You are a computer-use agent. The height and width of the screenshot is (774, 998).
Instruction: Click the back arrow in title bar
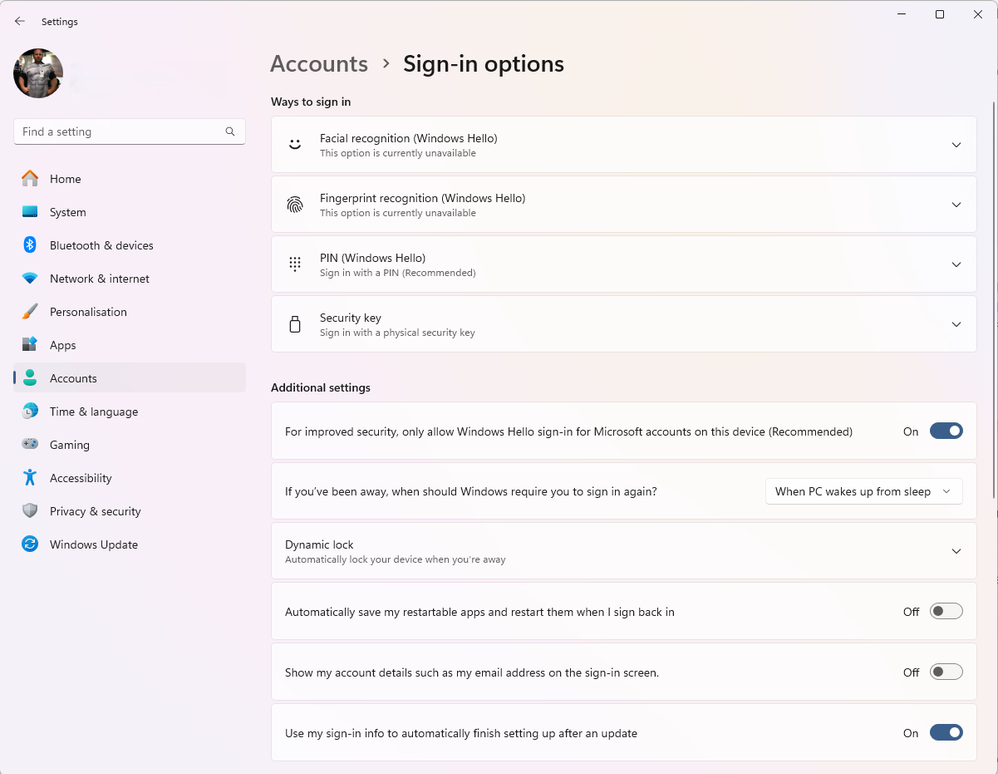pyautogui.click(x=20, y=21)
